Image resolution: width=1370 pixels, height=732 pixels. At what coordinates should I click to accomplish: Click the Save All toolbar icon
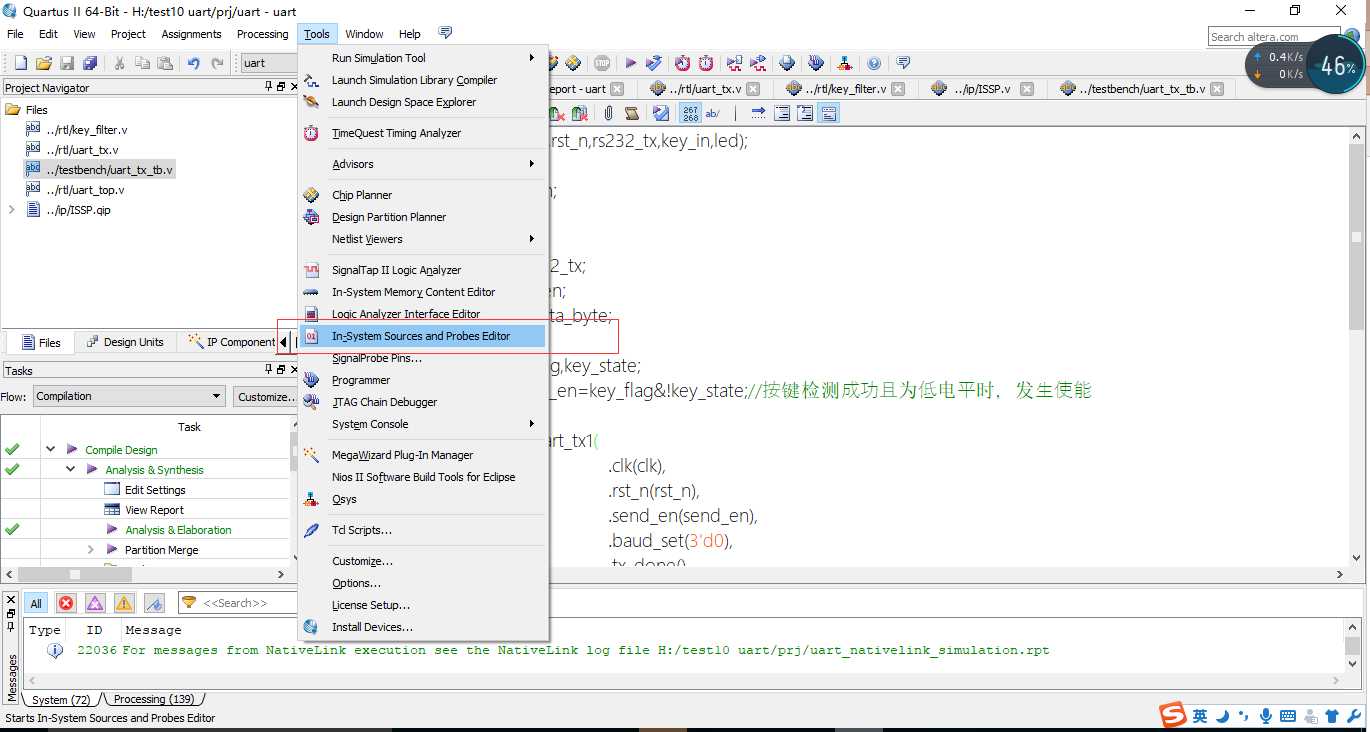click(90, 63)
